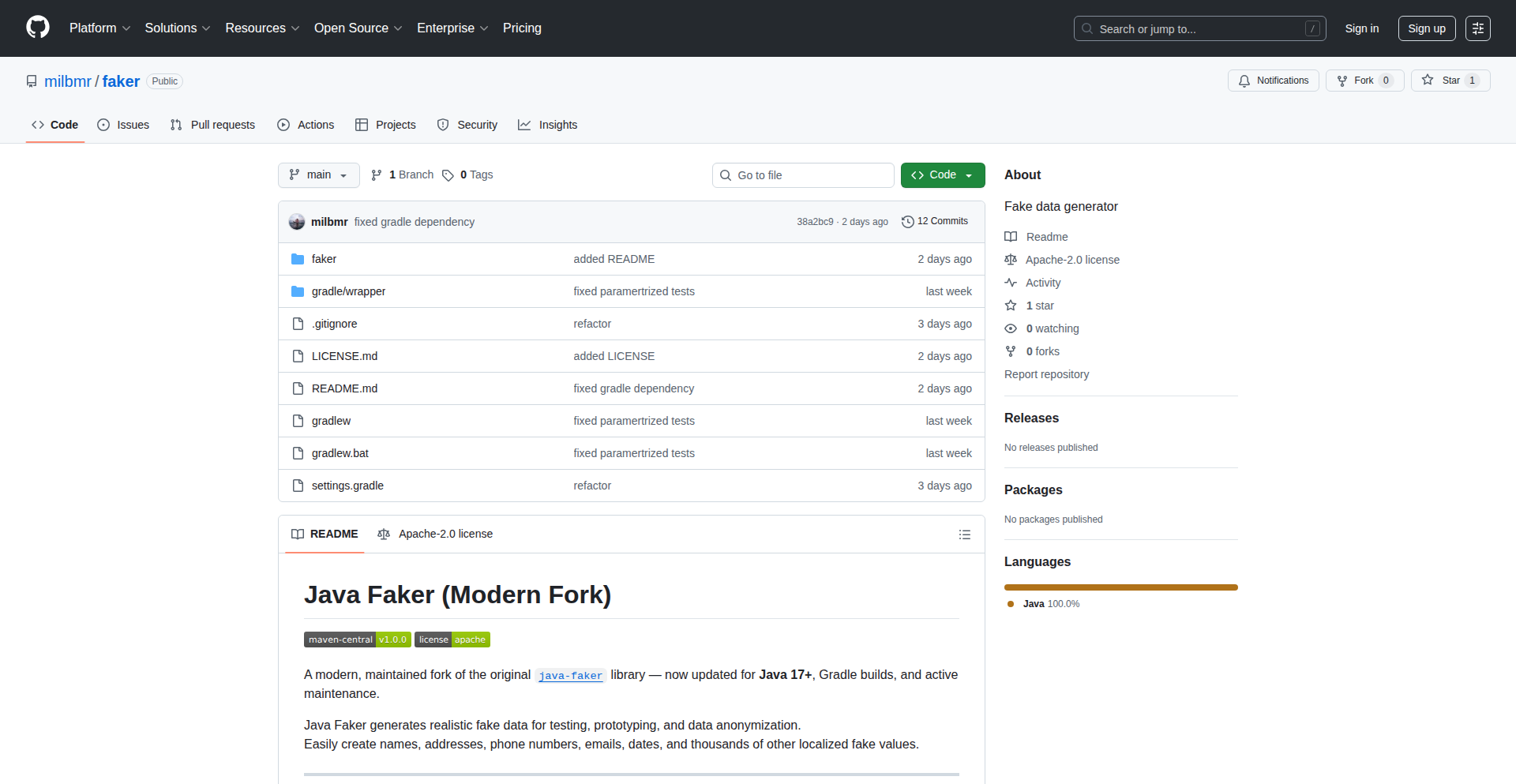This screenshot has height=784, width=1516.
Task: Open the green Code dropdown button
Action: tap(943, 175)
